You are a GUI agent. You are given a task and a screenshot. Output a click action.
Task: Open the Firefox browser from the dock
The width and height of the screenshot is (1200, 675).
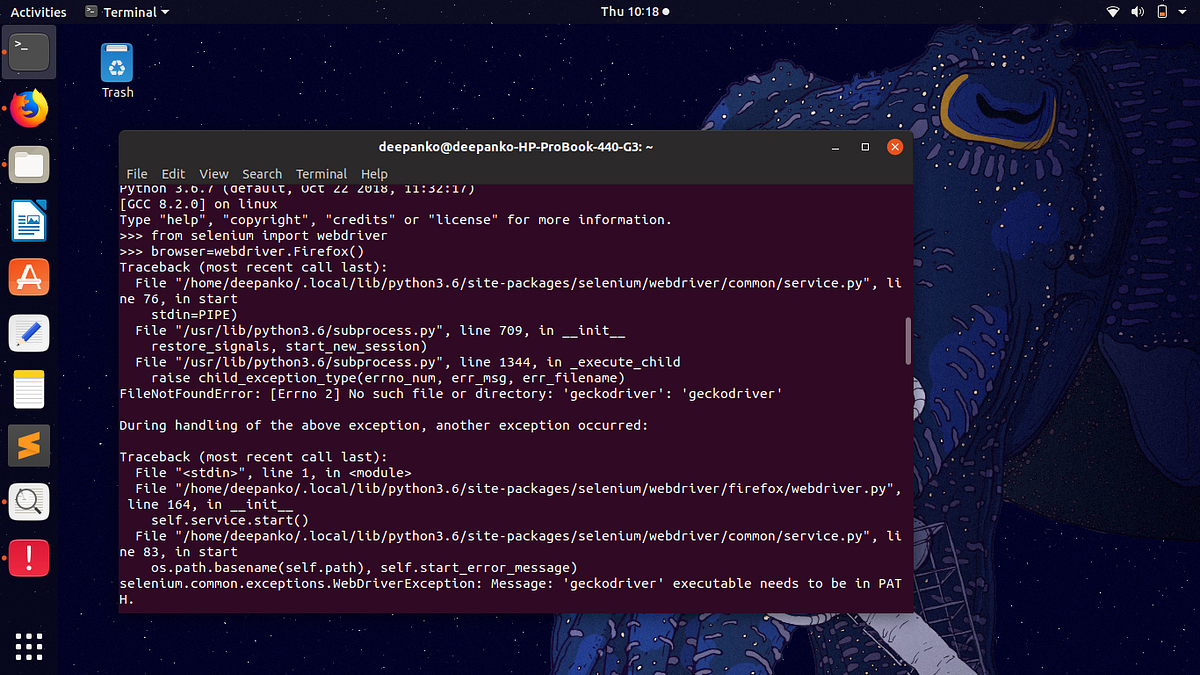point(28,108)
